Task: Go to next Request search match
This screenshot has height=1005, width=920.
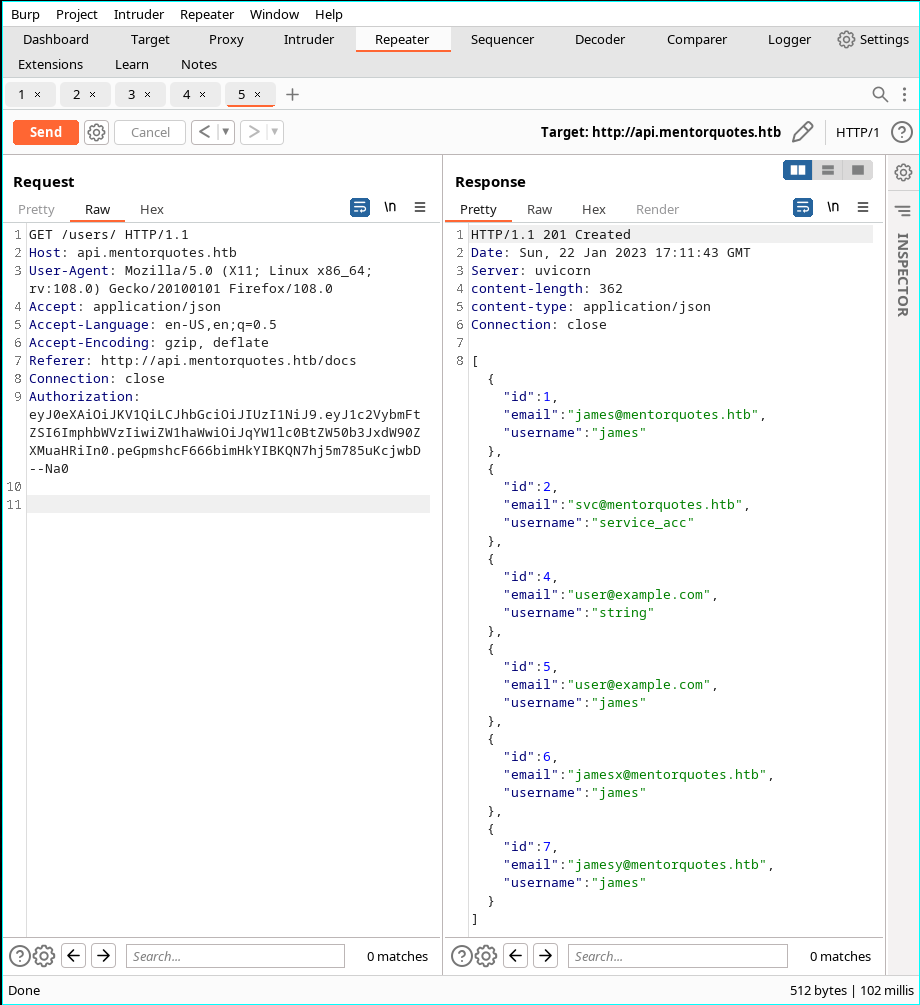Action: [103, 956]
